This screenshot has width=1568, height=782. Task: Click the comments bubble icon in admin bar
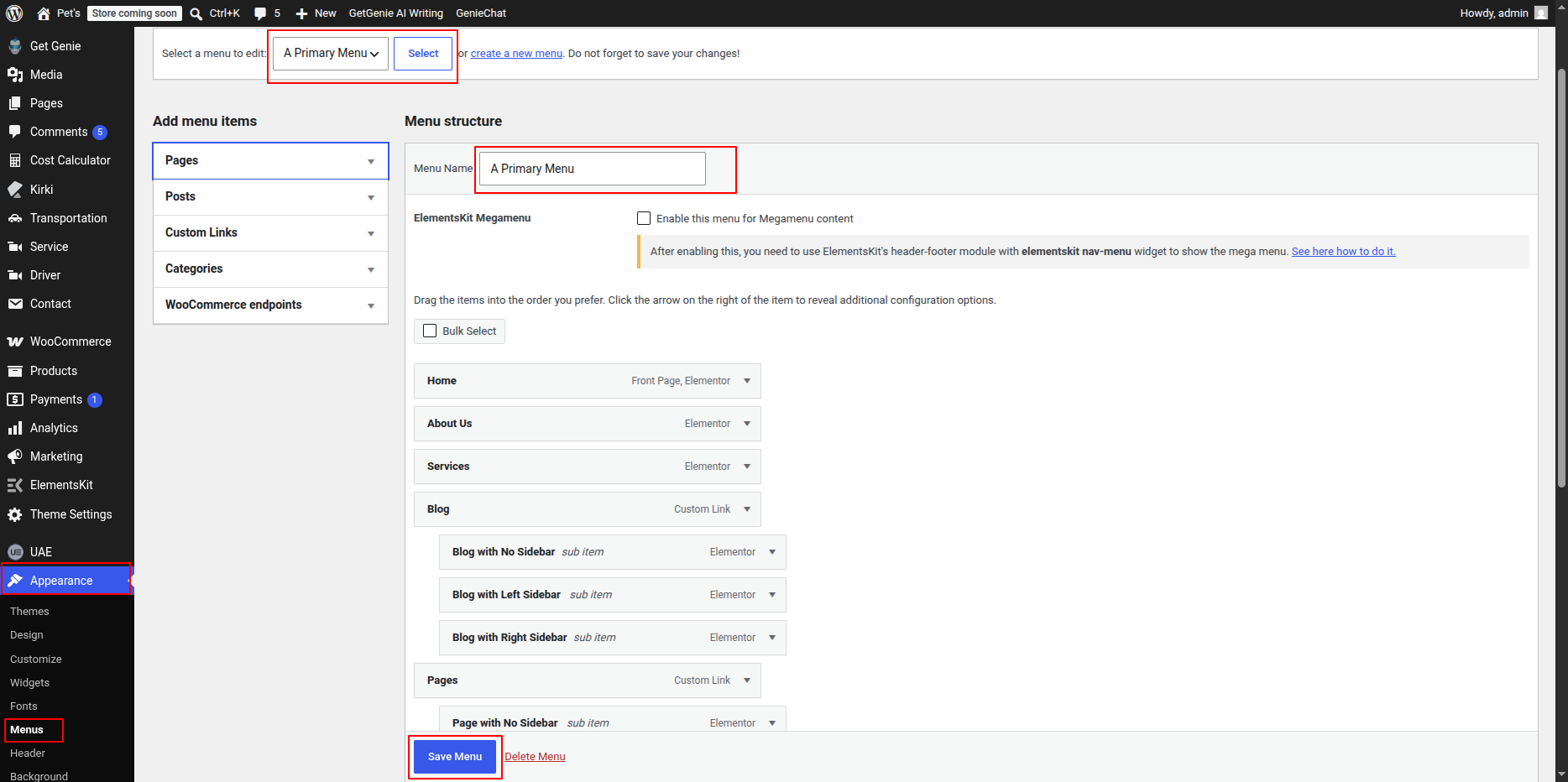coord(260,13)
